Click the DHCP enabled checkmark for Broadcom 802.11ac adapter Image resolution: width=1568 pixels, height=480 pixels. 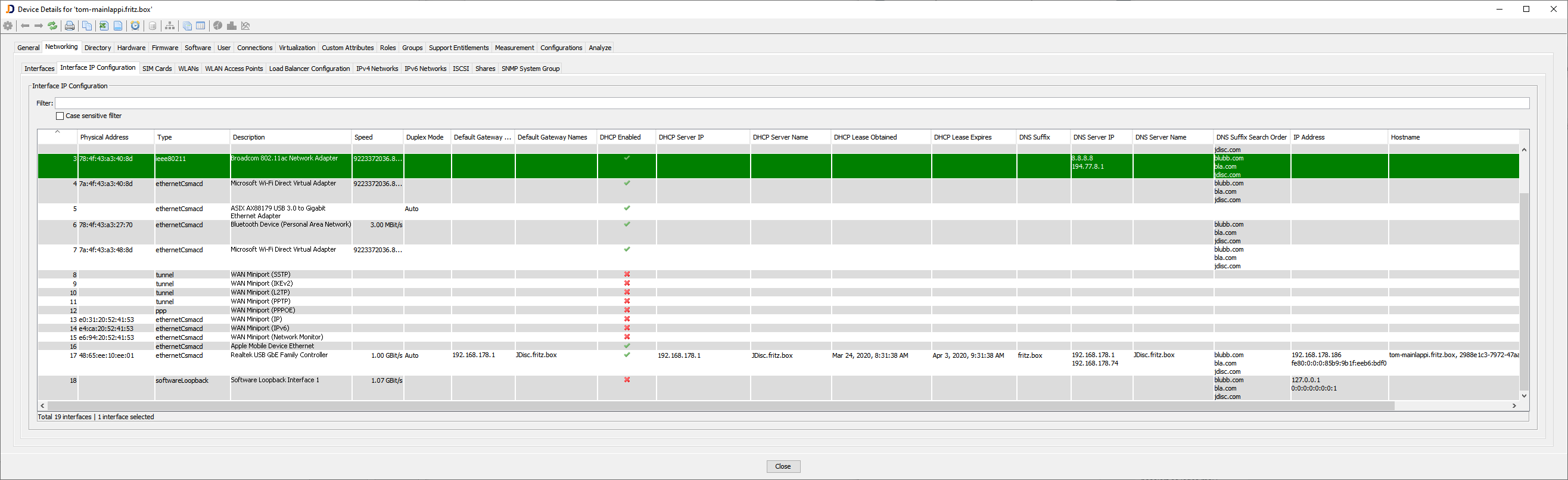(x=626, y=159)
